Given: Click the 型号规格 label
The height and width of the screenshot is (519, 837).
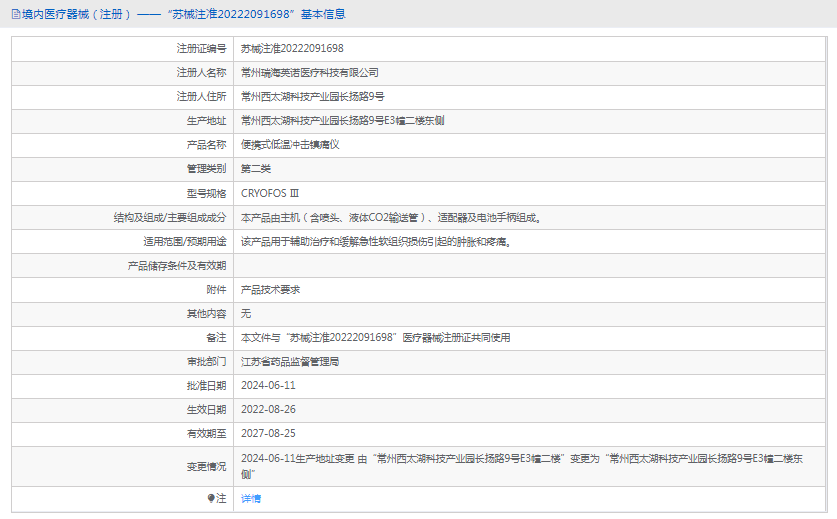Looking at the screenshot, I should (206, 193).
